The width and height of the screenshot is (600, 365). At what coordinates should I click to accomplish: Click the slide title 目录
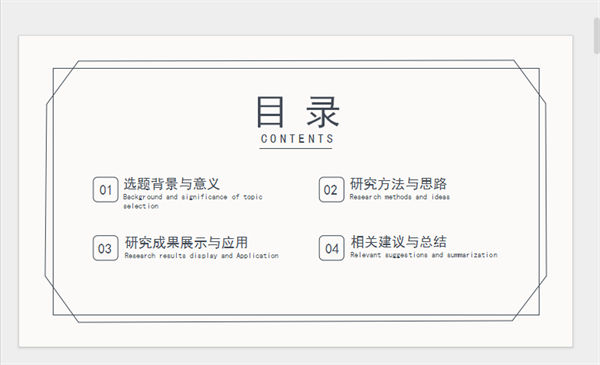[298, 112]
